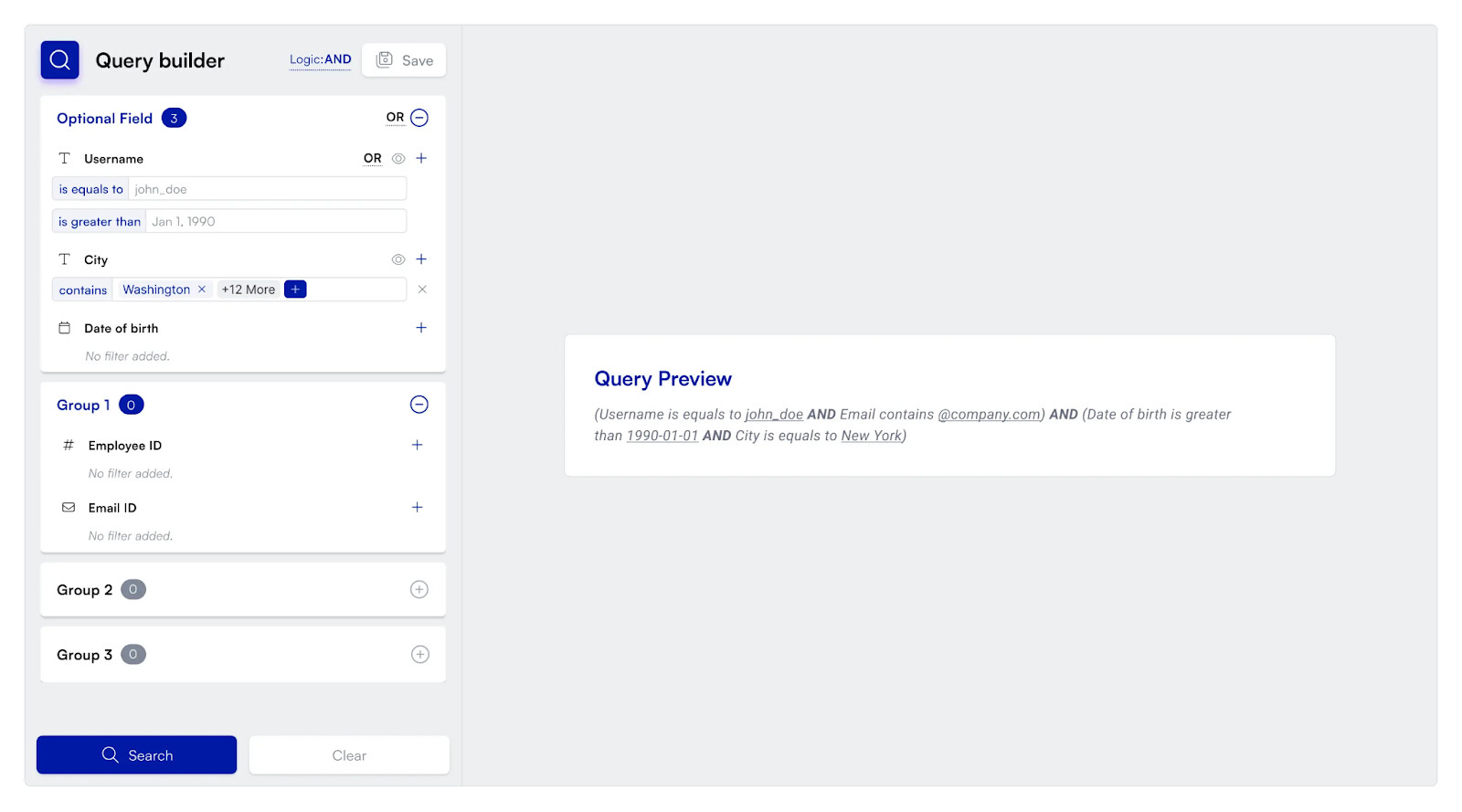Toggle visibility eye for Username field
Image resolution: width=1462 pixels, height=812 pixels.
[x=398, y=158]
